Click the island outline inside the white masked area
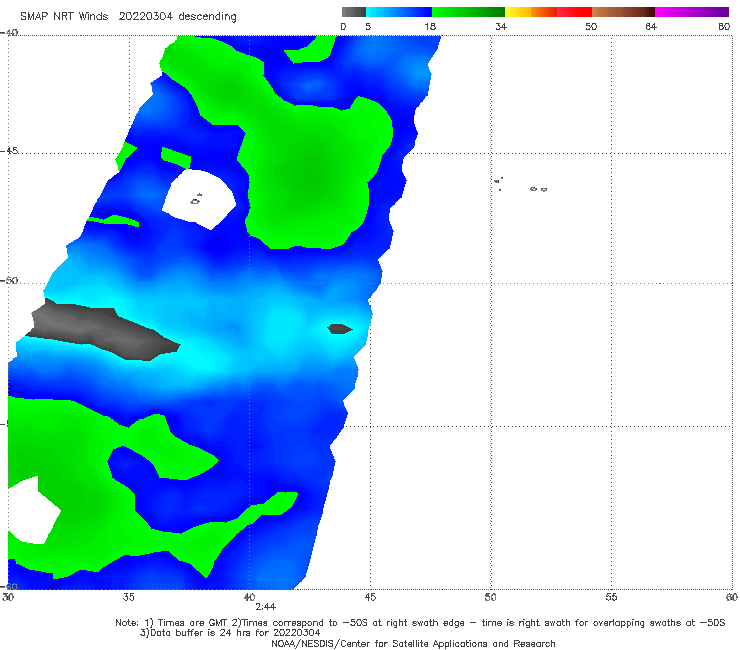 click(x=196, y=200)
